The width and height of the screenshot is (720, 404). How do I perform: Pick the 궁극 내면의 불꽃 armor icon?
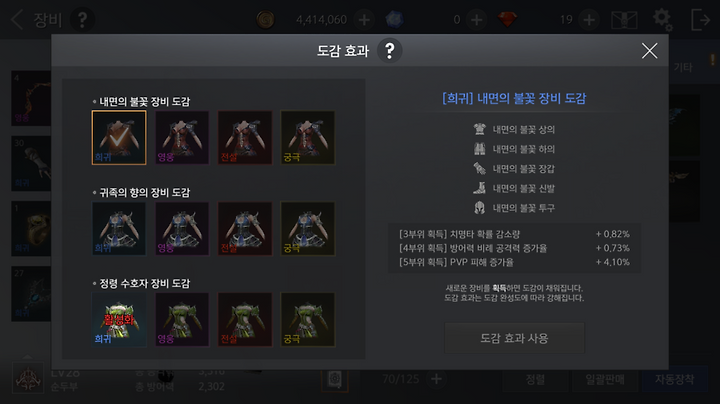point(308,137)
